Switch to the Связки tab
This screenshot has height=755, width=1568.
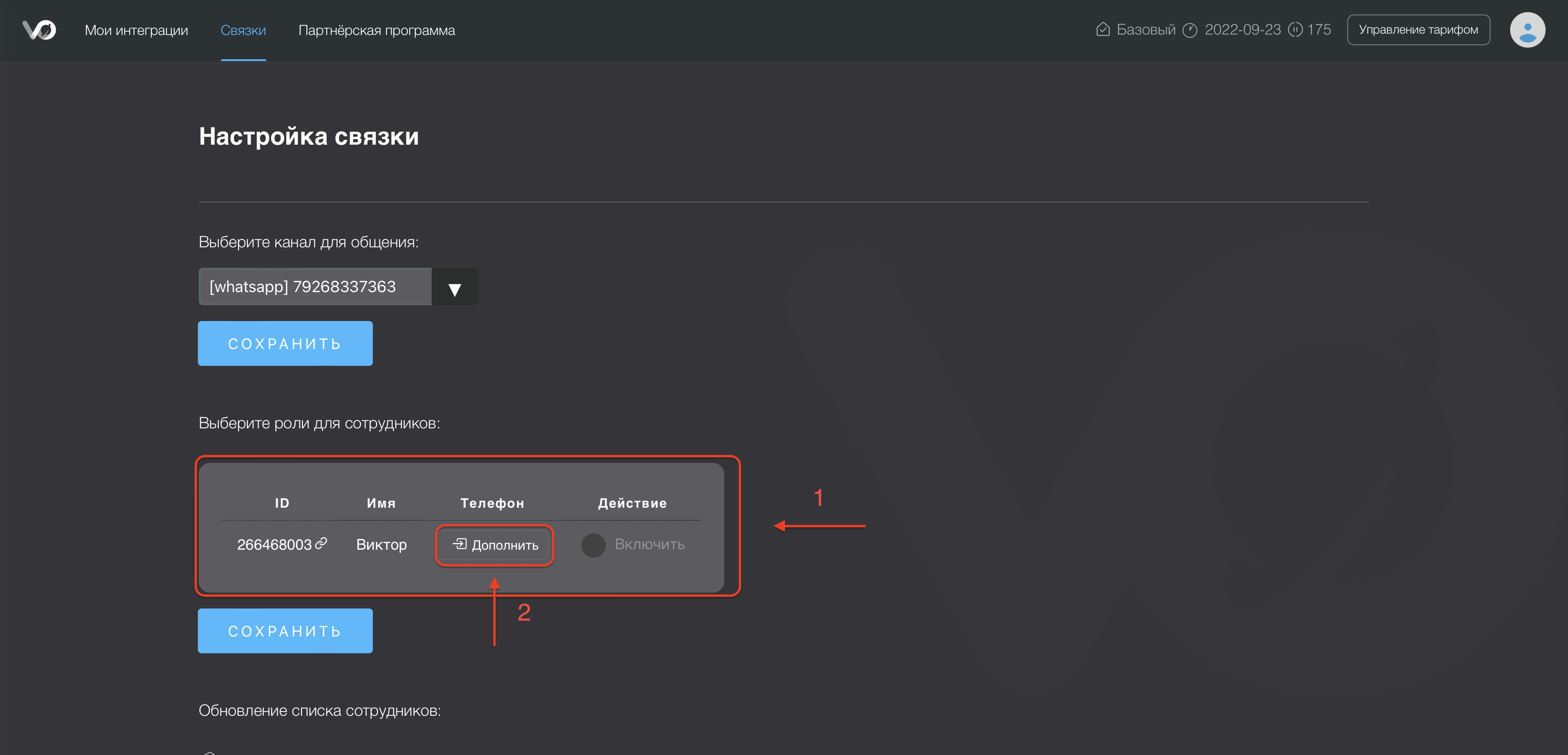[243, 30]
